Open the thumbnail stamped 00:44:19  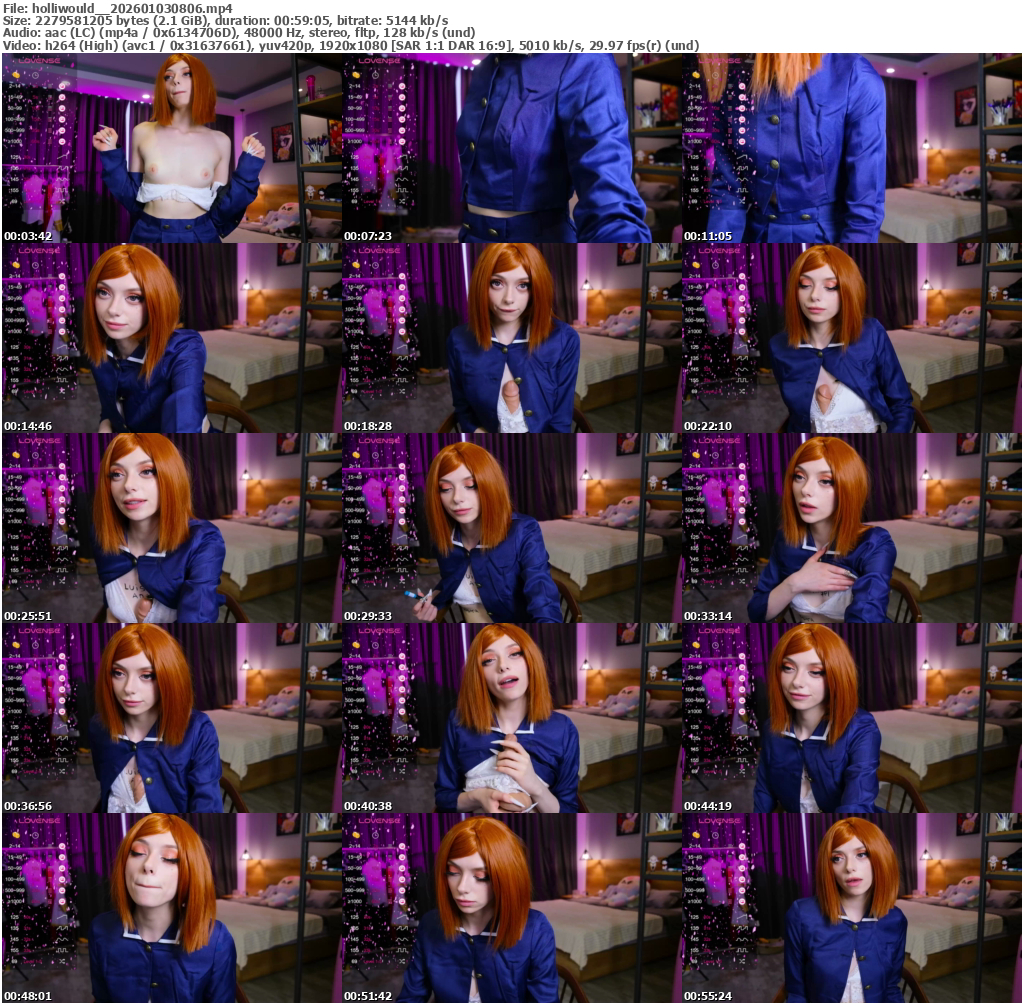click(x=852, y=718)
